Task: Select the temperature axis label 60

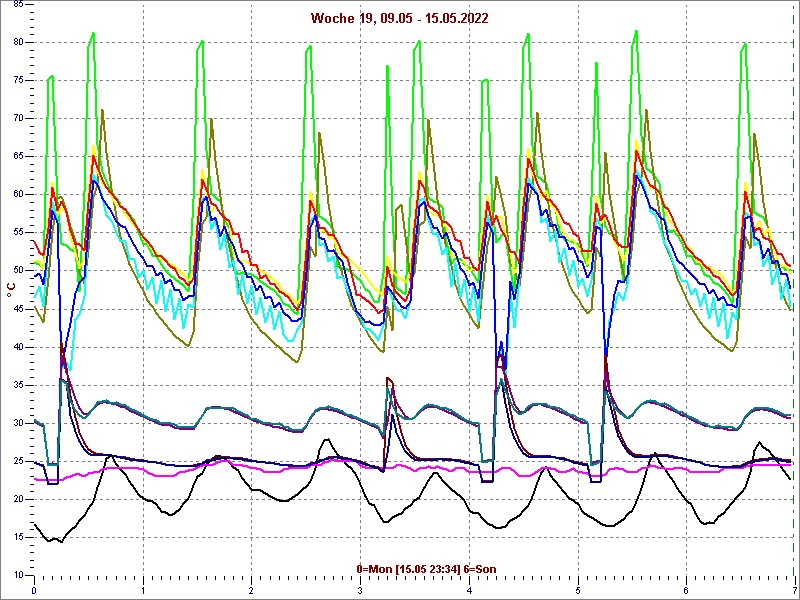Action: [18, 194]
